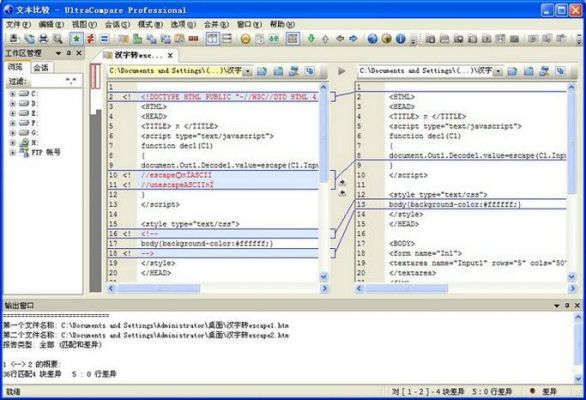Open 模式 menu

(150, 25)
